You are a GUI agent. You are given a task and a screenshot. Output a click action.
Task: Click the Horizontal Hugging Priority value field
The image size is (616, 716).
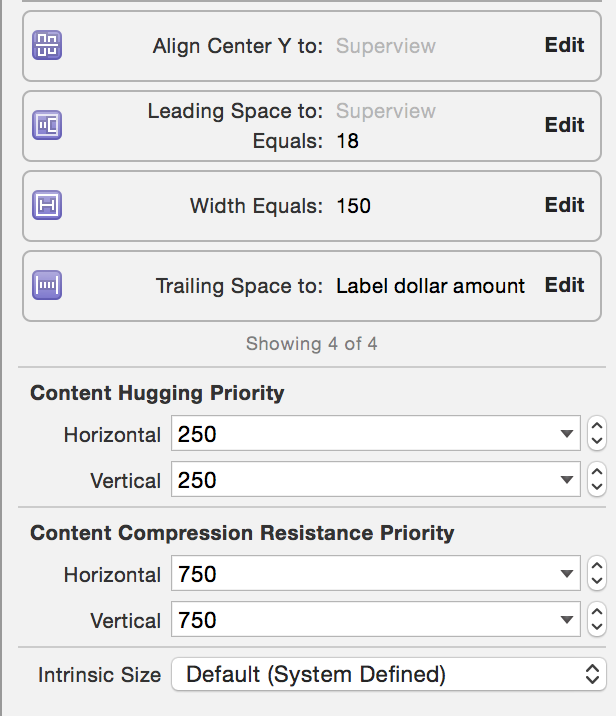[x=360, y=435]
